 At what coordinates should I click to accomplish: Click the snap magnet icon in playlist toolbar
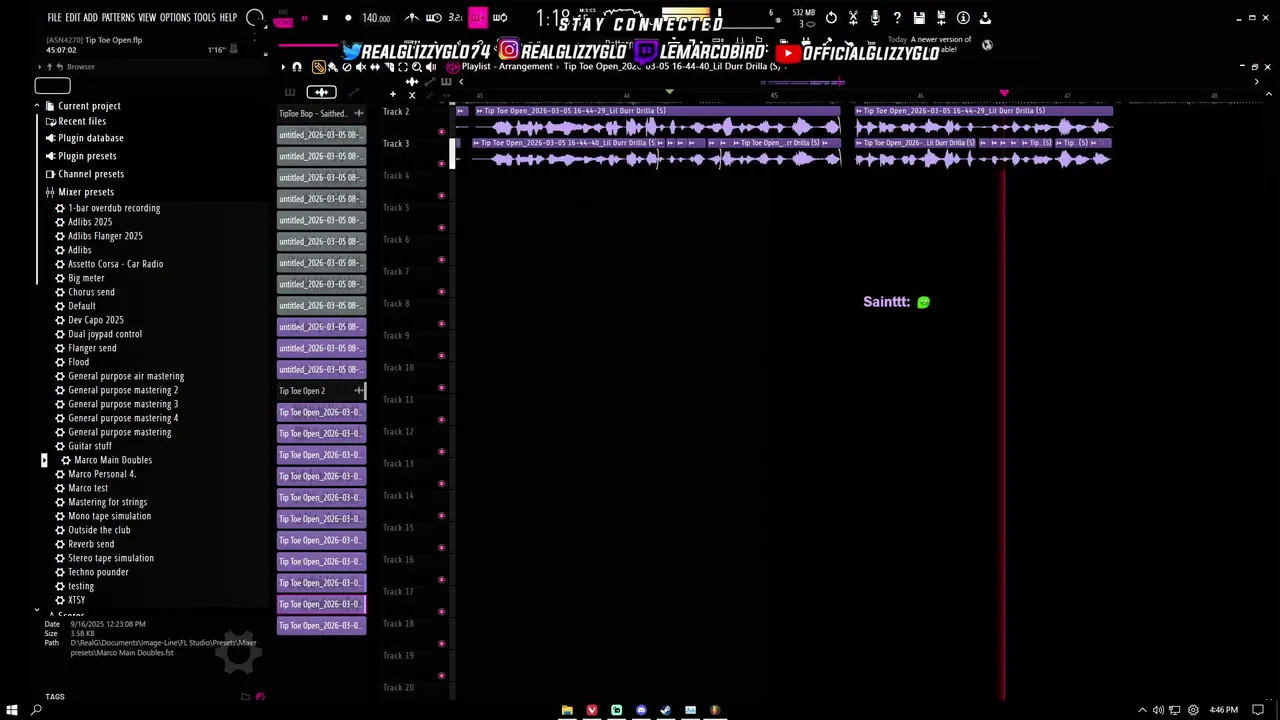tap(297, 67)
